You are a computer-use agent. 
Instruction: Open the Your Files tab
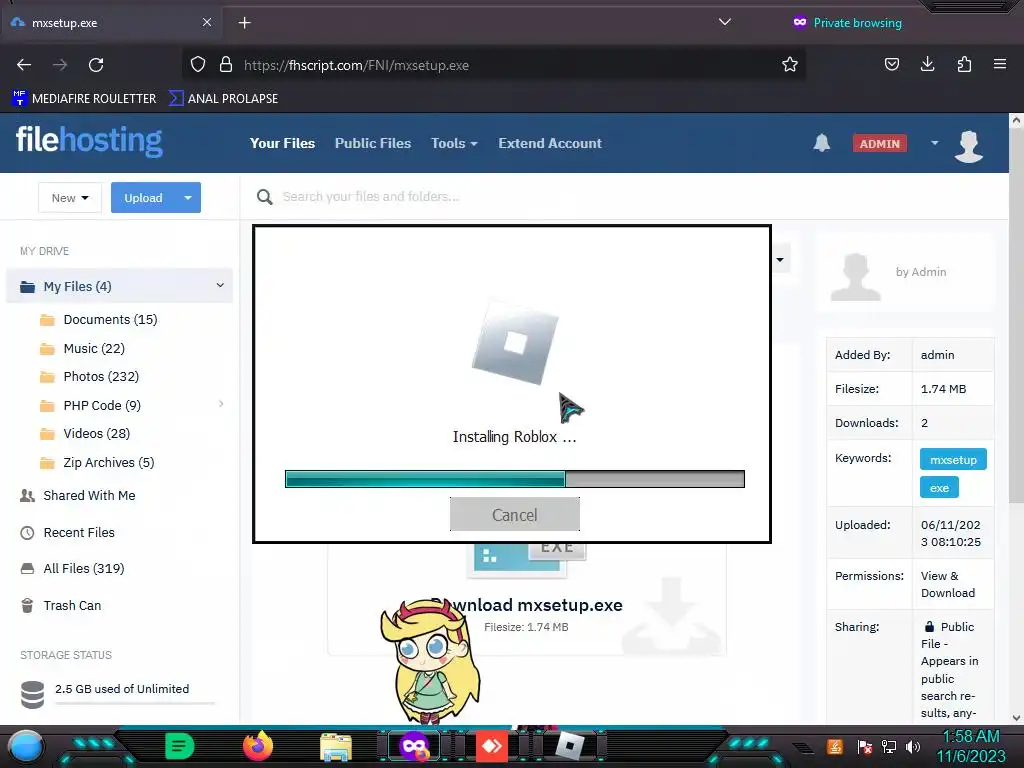[x=282, y=143]
